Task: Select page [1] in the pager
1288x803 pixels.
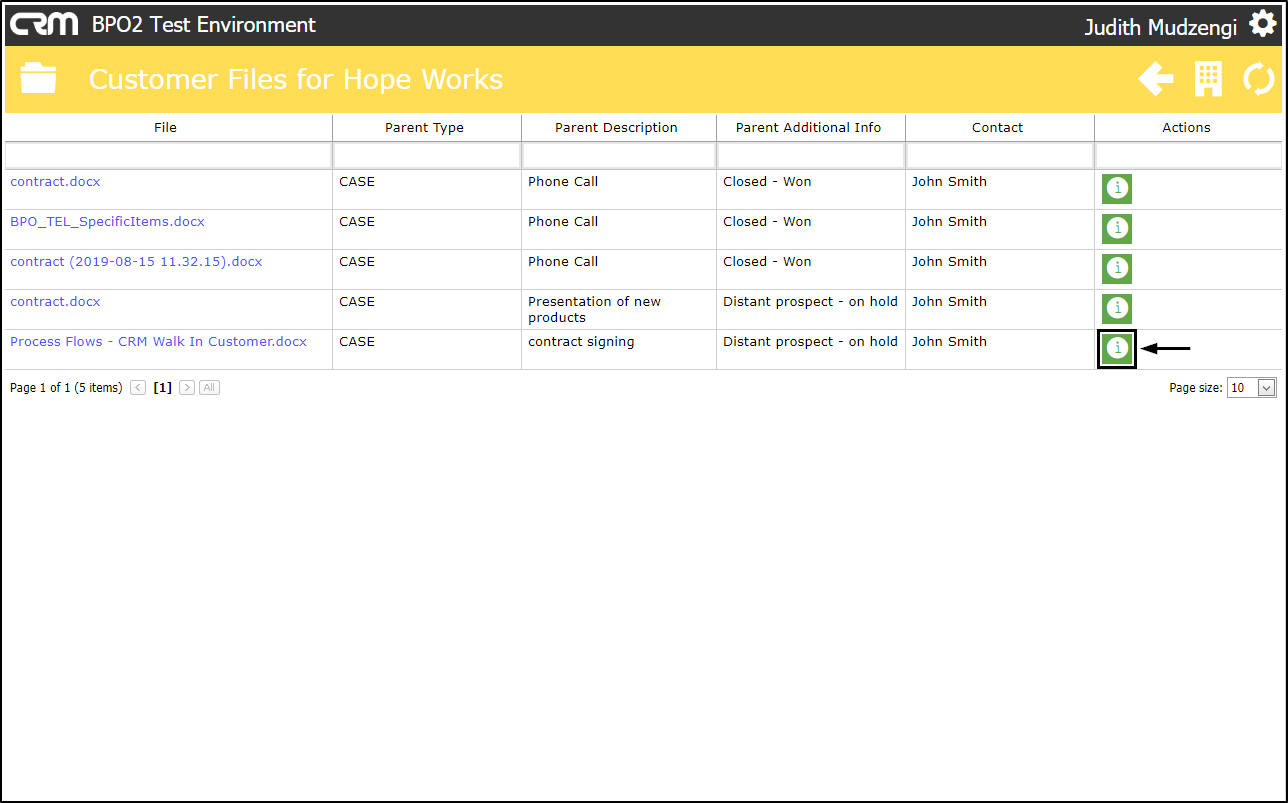Action: (162, 388)
